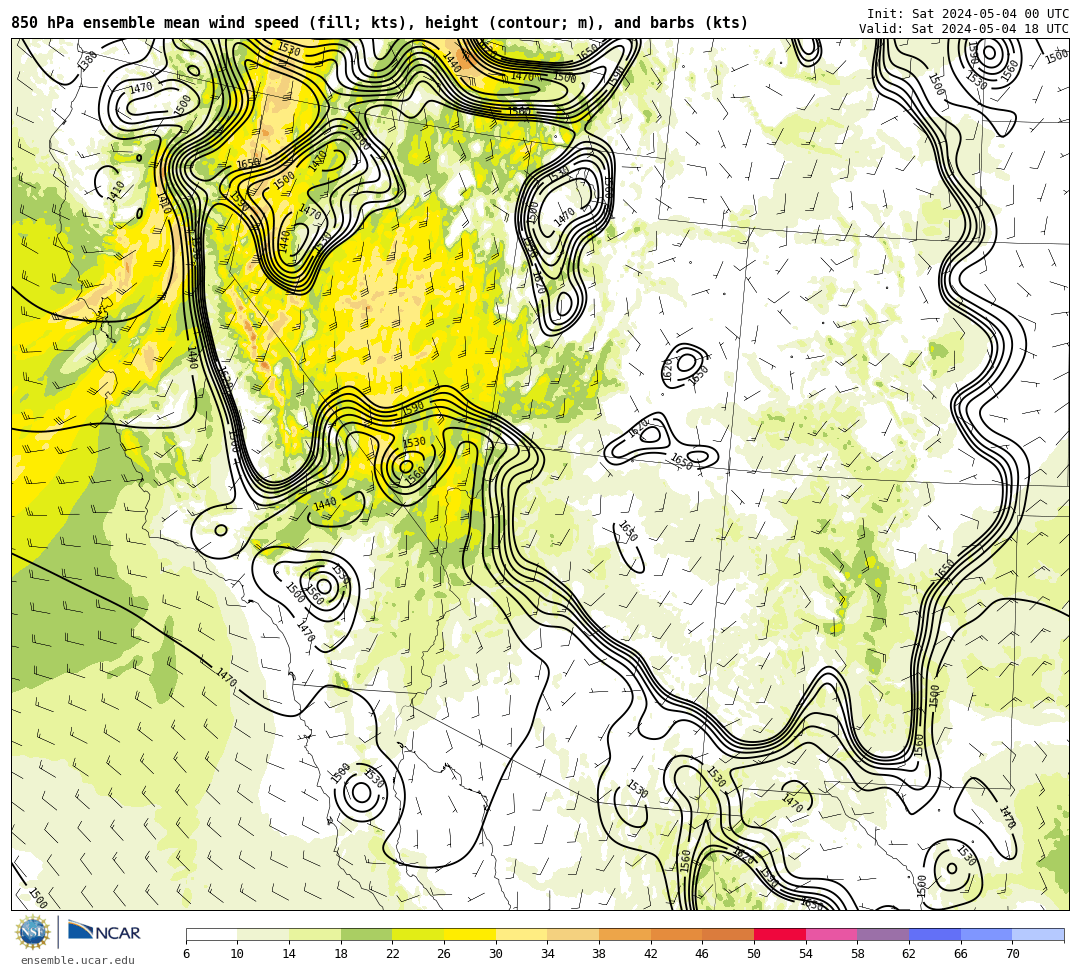The height and width of the screenshot is (973, 1080).
Task: Click the pale green 10-14 kts swatch
Action: coord(263,934)
